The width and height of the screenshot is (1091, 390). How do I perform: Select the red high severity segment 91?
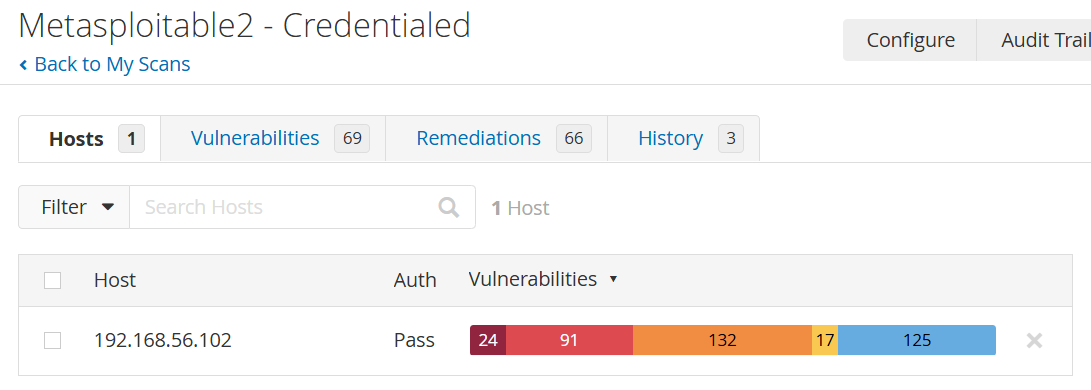pos(569,341)
